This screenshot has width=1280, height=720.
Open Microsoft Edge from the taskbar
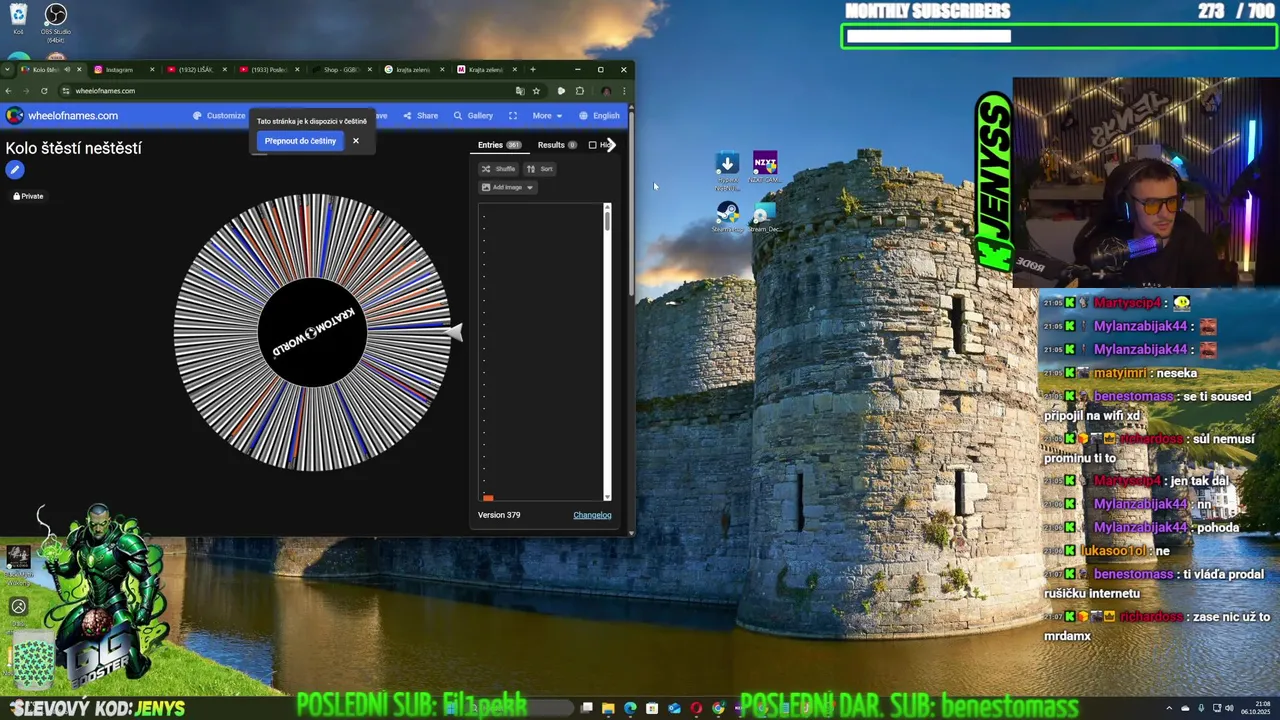click(x=630, y=708)
